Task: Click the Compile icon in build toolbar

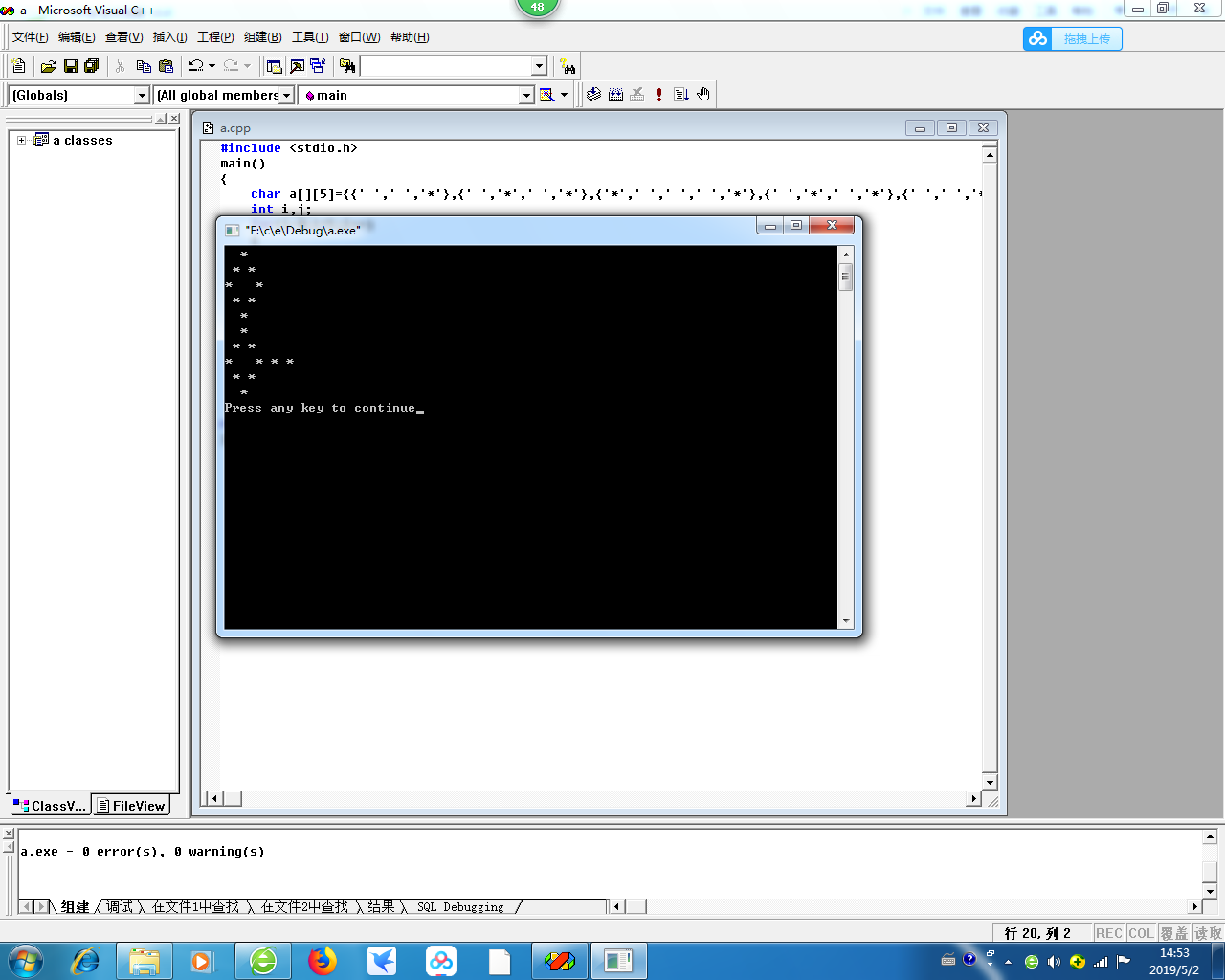Action: (x=593, y=95)
